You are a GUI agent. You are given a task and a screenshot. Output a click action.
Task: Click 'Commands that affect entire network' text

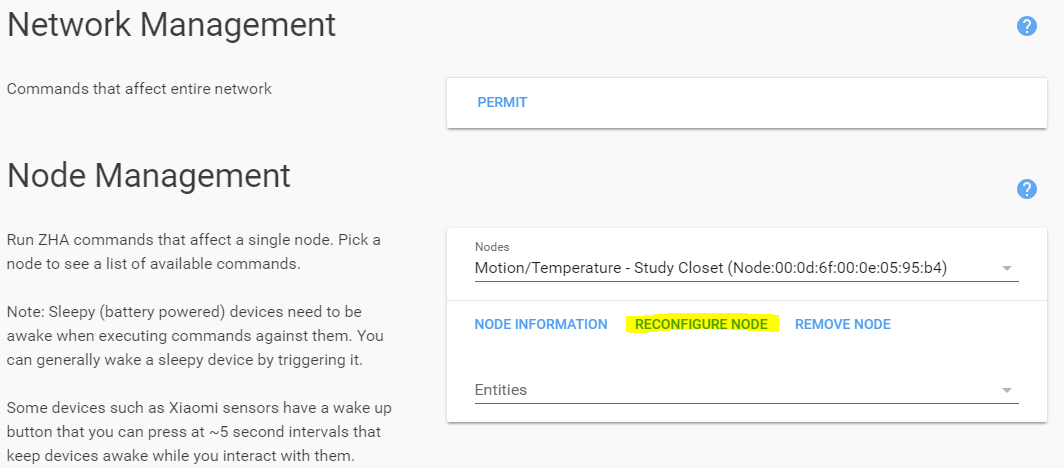click(x=139, y=89)
